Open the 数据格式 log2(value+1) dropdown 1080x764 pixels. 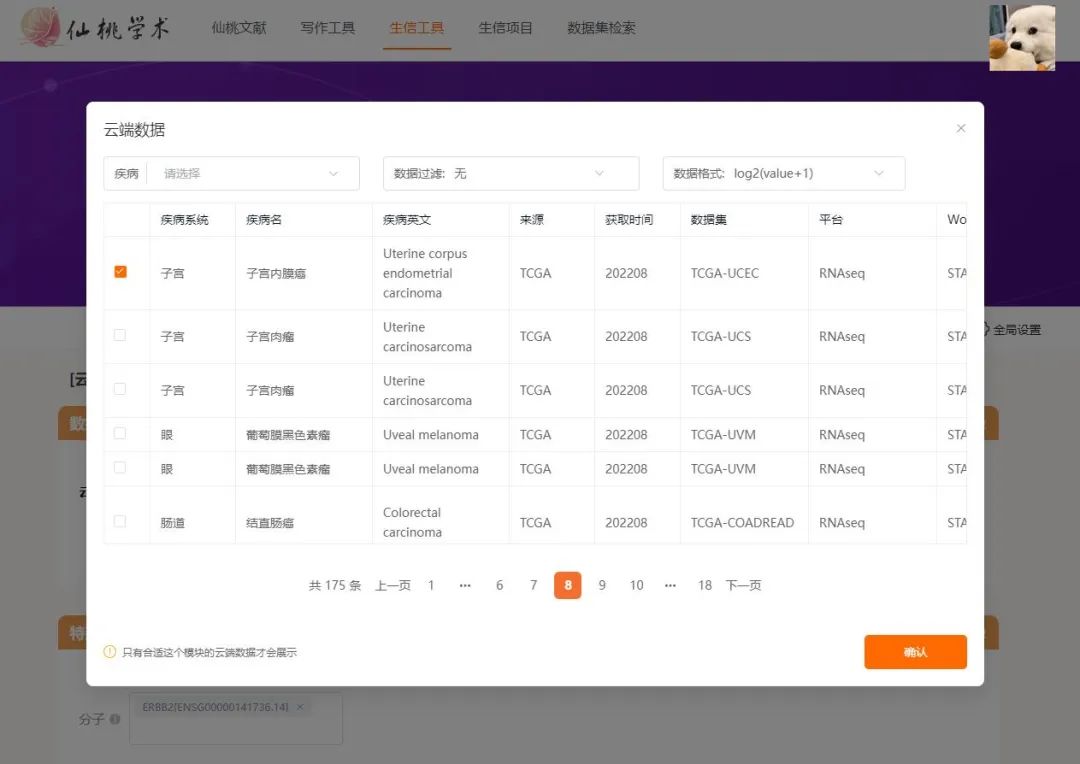[784, 174]
